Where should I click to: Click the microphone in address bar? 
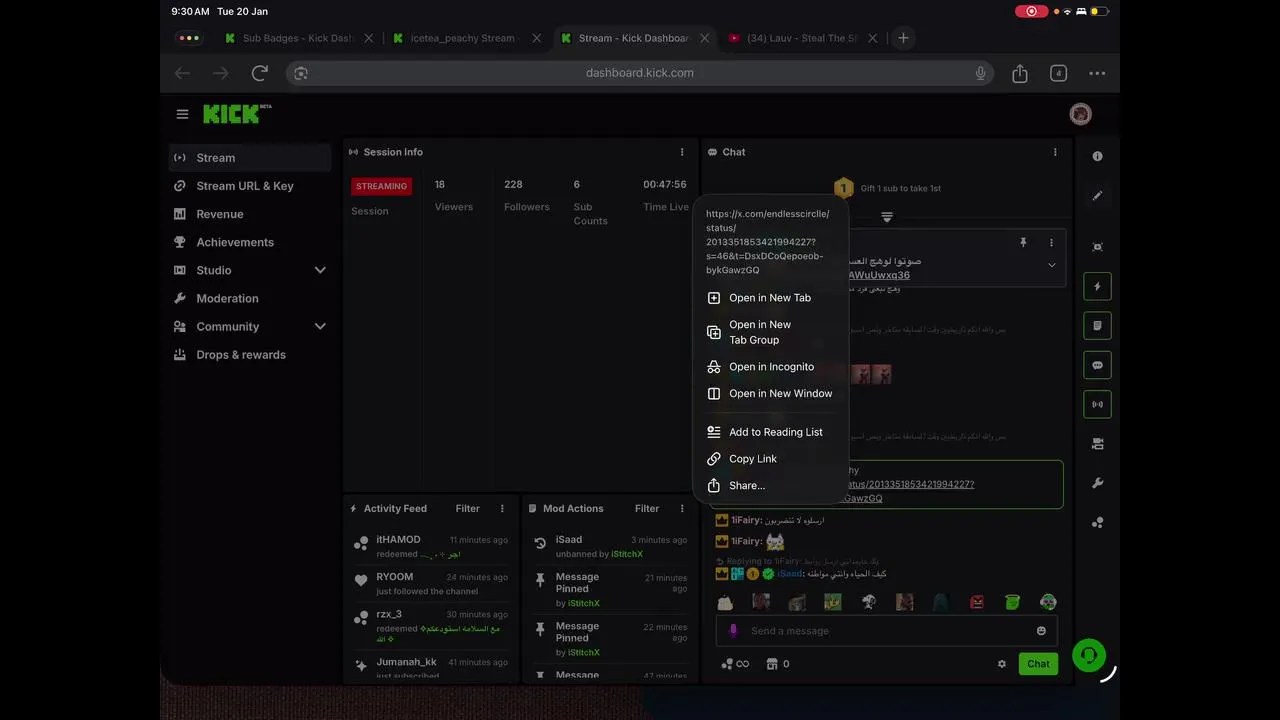981,73
